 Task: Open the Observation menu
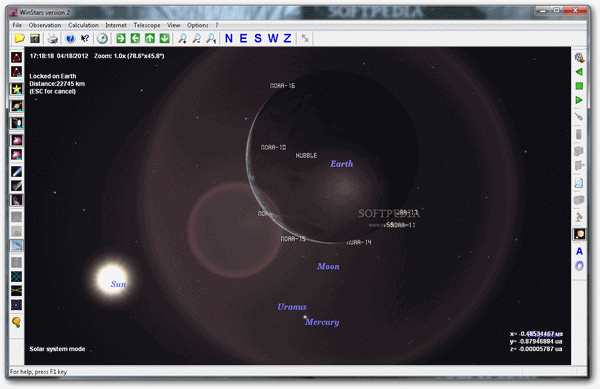pos(45,25)
